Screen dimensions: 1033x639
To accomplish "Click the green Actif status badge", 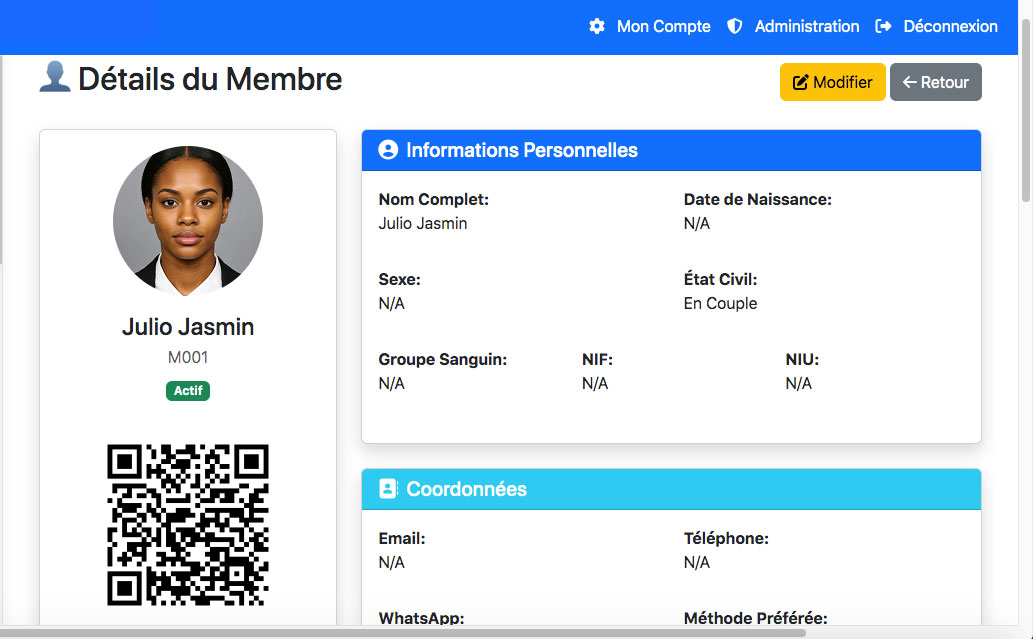I will coord(188,391).
